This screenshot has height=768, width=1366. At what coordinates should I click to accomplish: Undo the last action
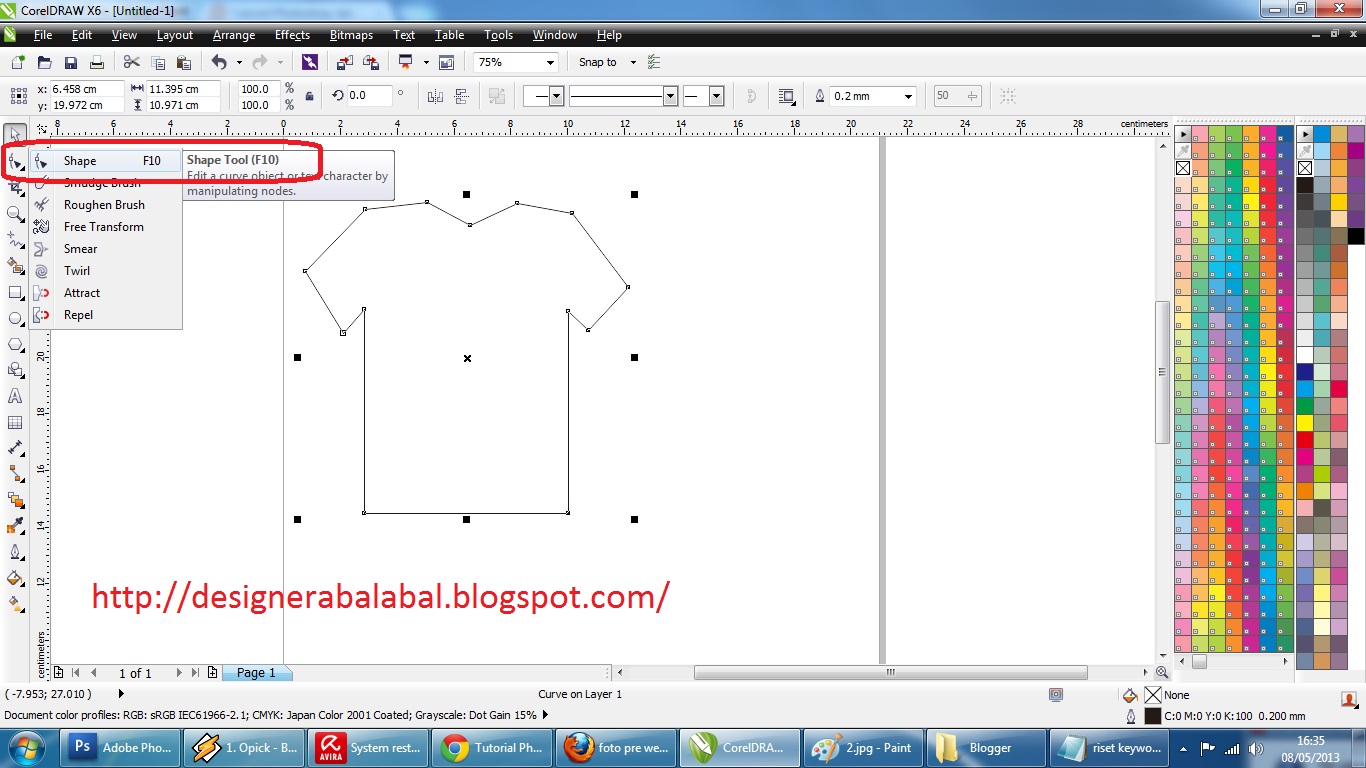pos(218,62)
